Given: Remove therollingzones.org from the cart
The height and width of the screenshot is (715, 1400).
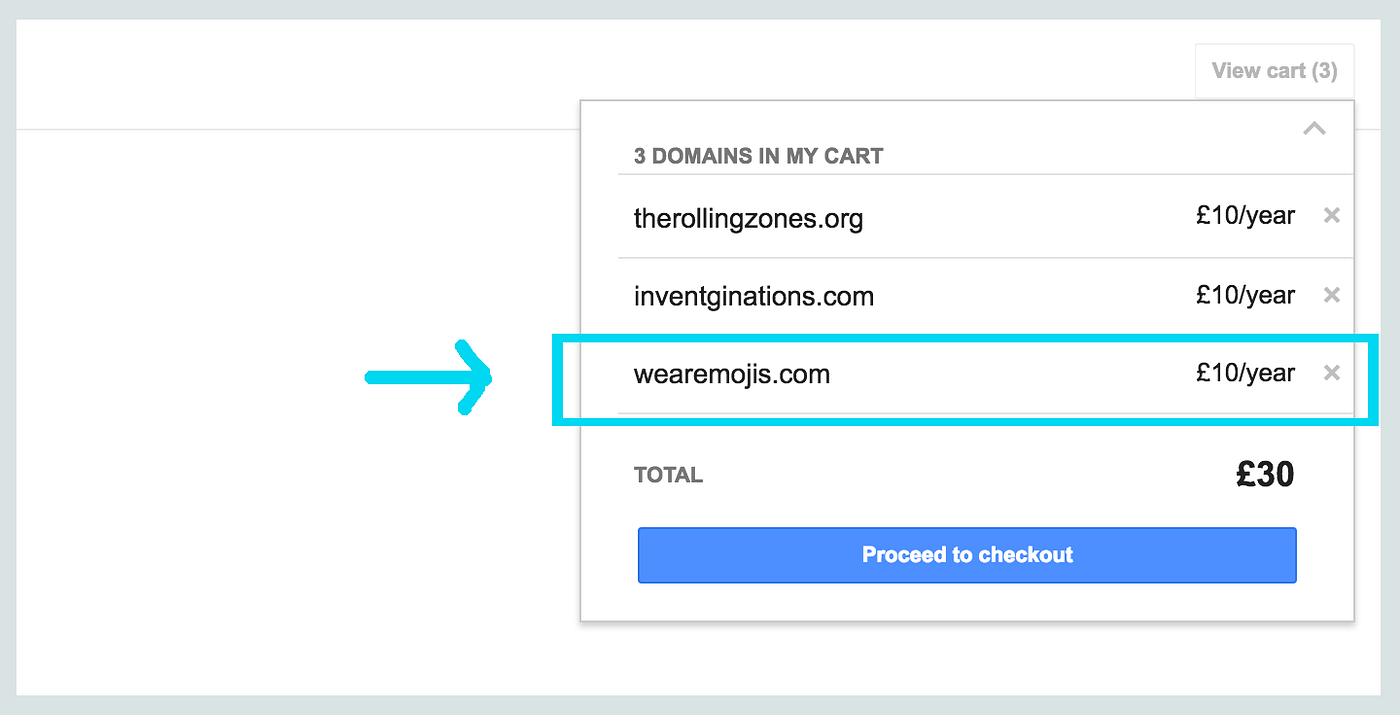Looking at the screenshot, I should (1332, 215).
